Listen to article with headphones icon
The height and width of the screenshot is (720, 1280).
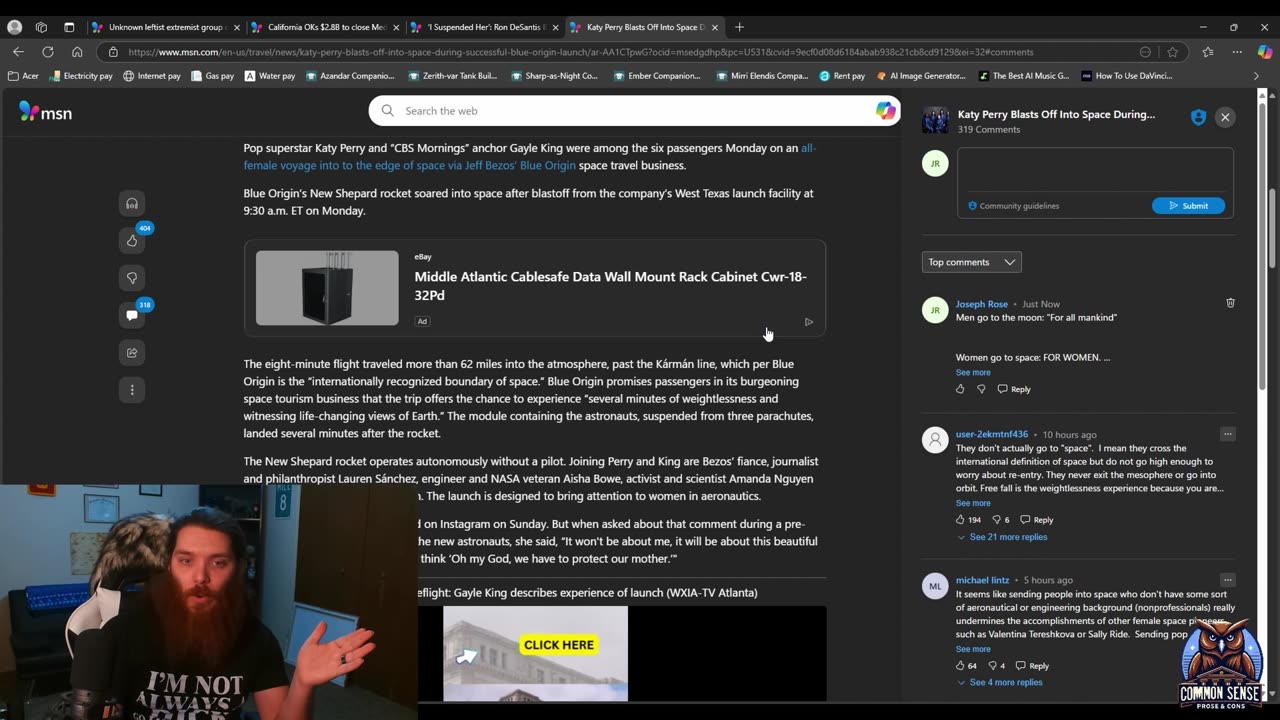click(x=132, y=204)
